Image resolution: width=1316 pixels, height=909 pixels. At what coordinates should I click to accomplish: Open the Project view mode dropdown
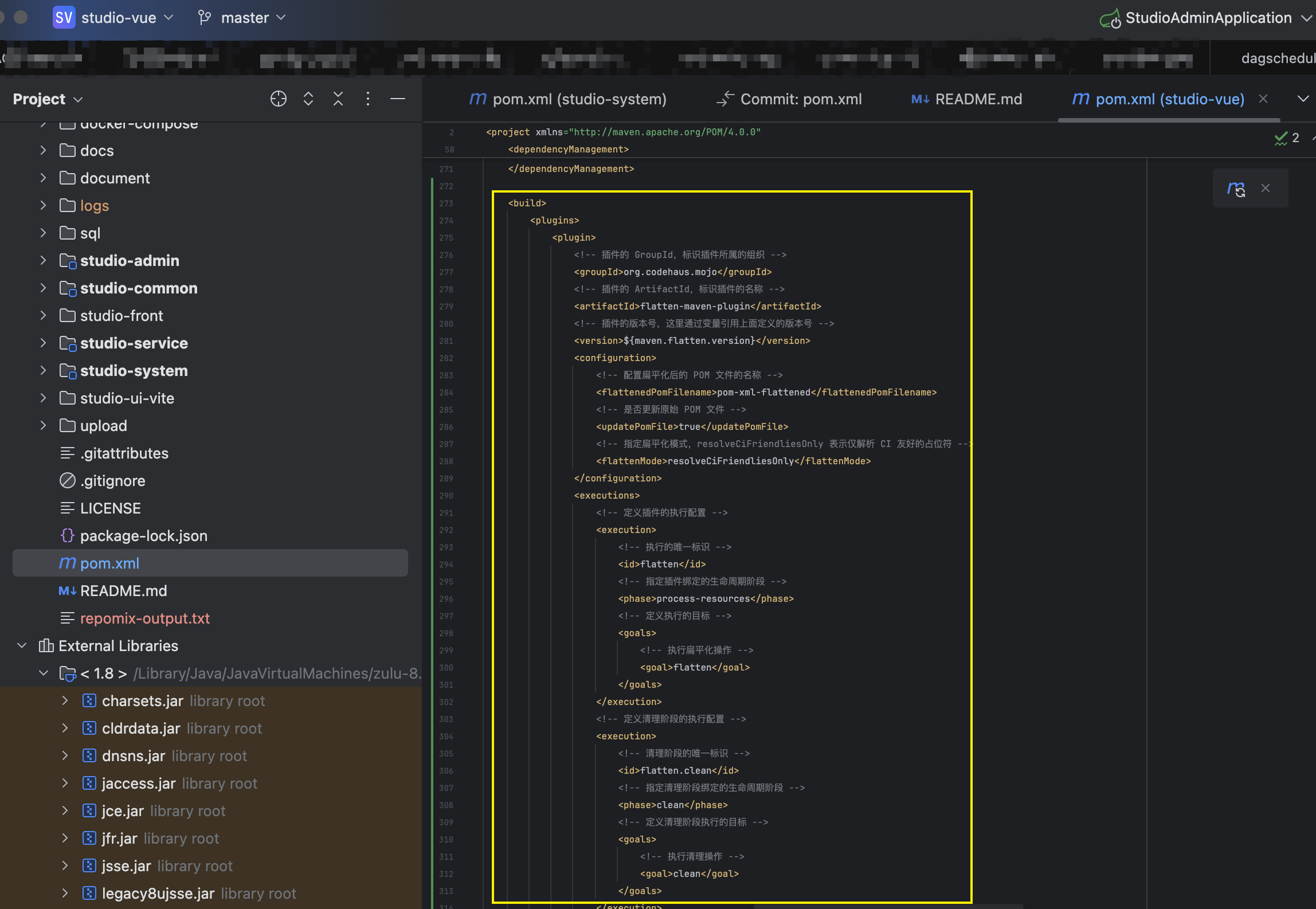coord(48,99)
